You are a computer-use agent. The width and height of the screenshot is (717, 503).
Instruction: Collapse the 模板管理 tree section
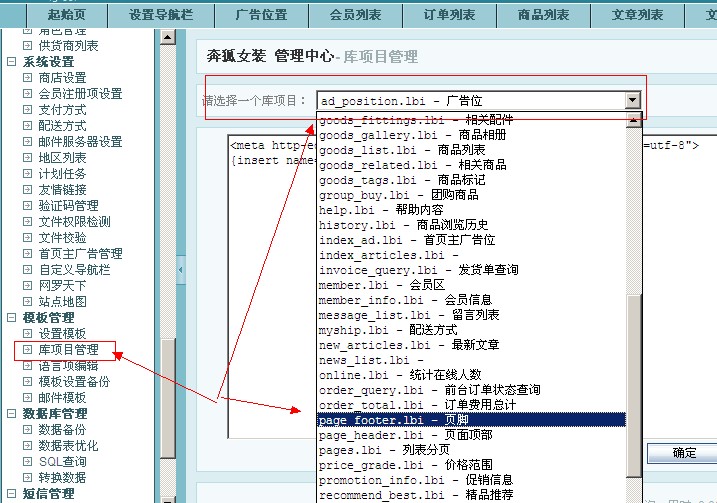pos(11,317)
